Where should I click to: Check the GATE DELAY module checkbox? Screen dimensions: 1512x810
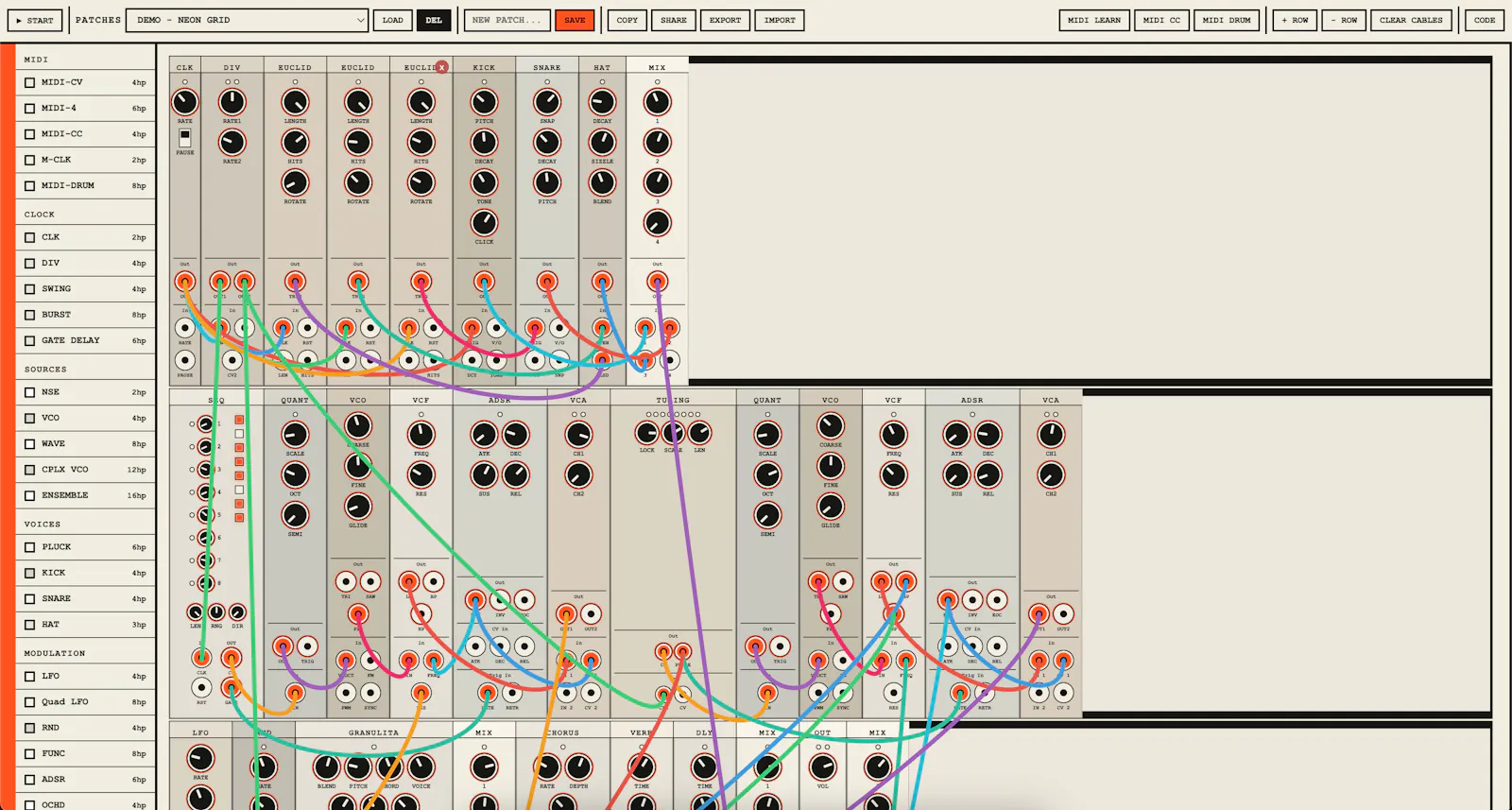[30, 340]
